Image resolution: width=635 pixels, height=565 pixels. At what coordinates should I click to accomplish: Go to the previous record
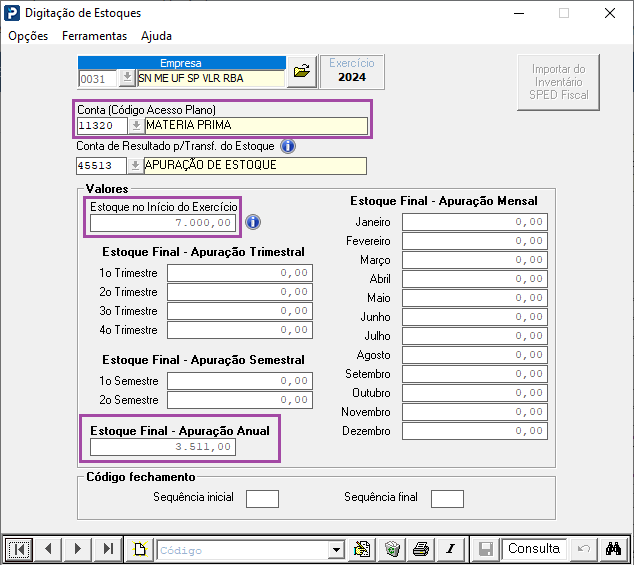48,549
